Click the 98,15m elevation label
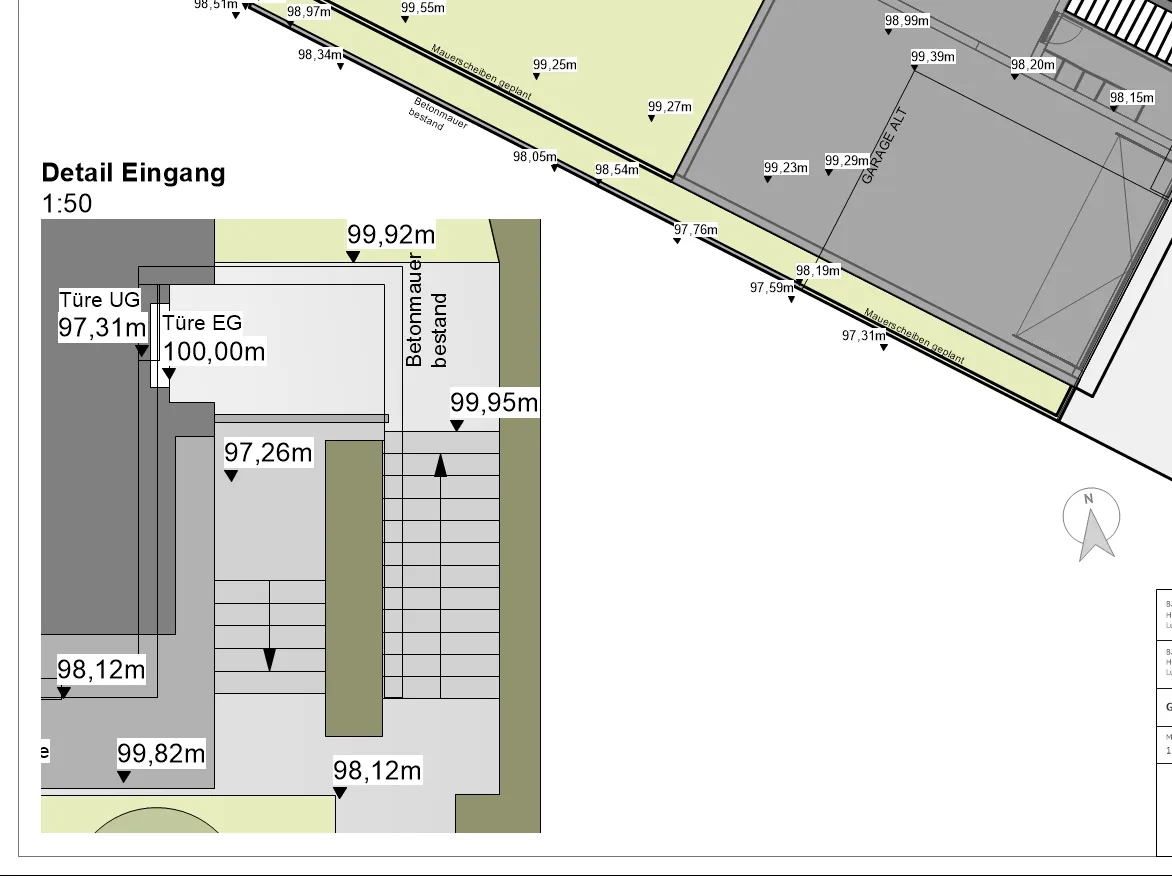The image size is (1172, 879). click(1131, 98)
